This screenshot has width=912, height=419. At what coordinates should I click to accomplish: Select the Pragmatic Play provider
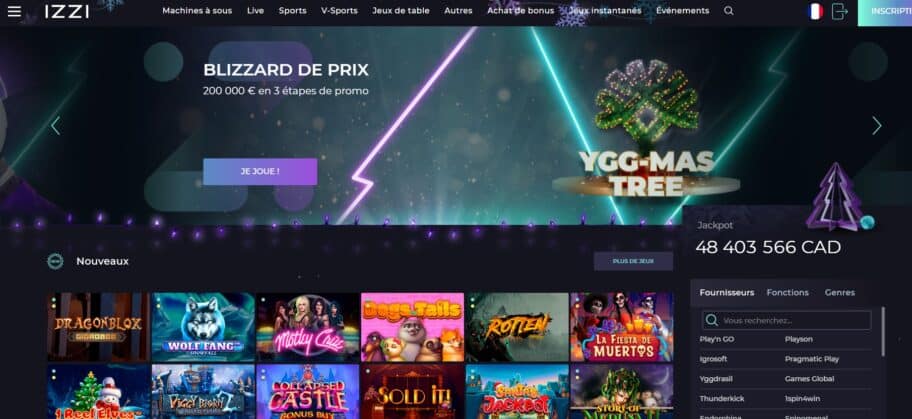click(x=812, y=359)
